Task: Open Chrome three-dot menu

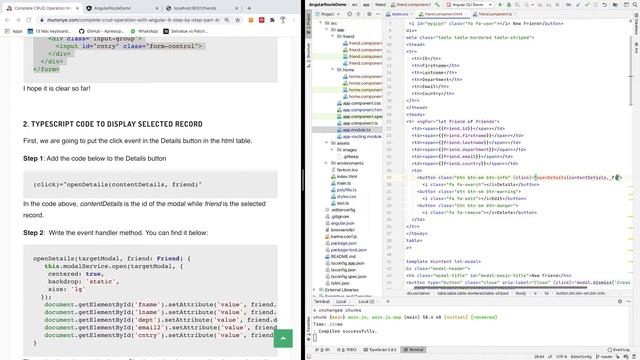Action: point(293,20)
